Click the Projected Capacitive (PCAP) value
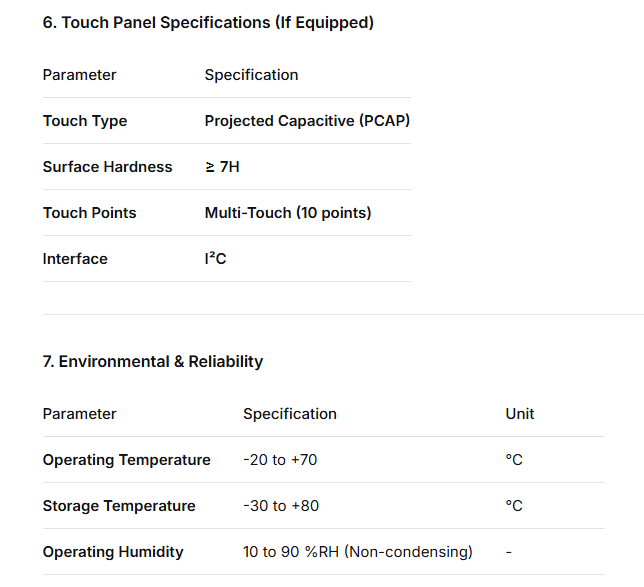The image size is (644, 587). (307, 121)
